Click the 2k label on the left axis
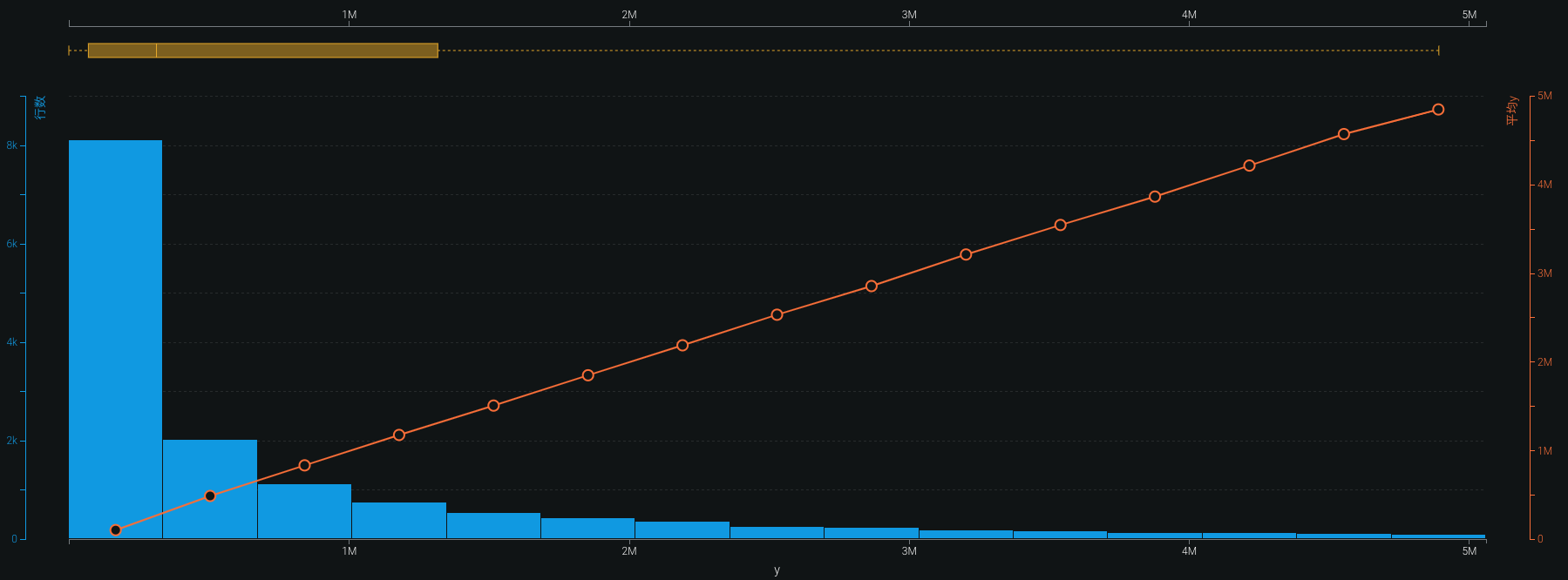This screenshot has height=580, width=1568. 11,441
